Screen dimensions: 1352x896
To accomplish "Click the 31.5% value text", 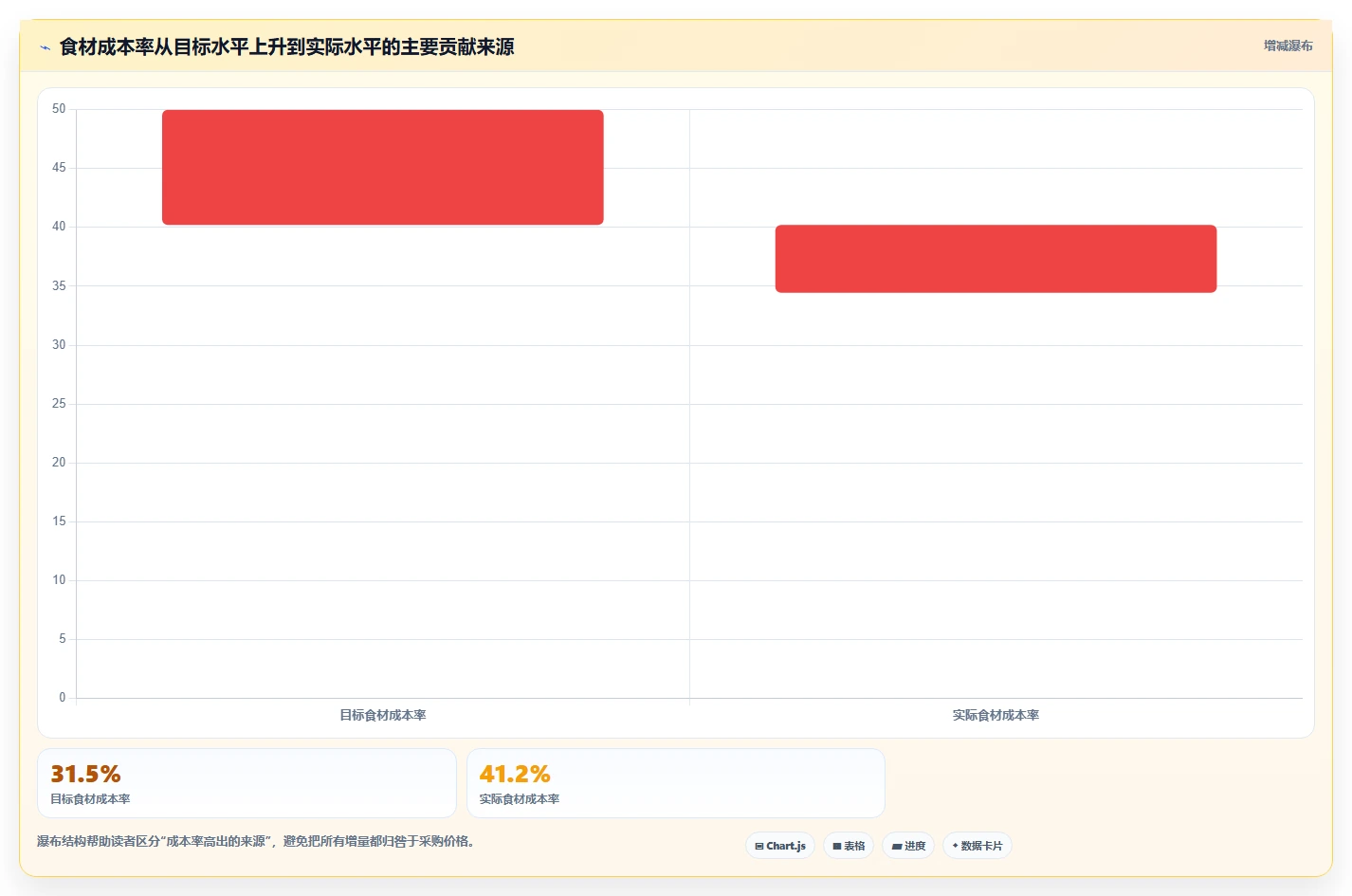I will pyautogui.click(x=85, y=774).
